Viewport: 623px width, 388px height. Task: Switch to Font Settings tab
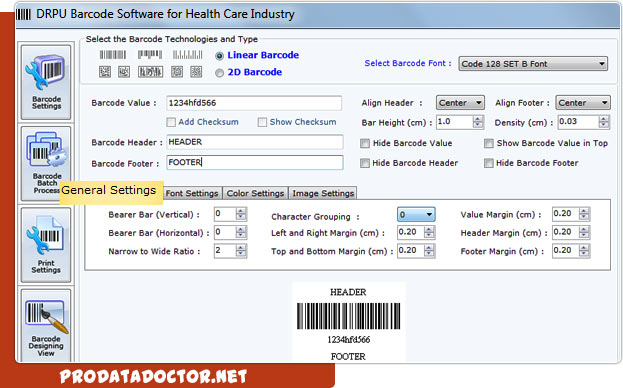click(x=192, y=193)
